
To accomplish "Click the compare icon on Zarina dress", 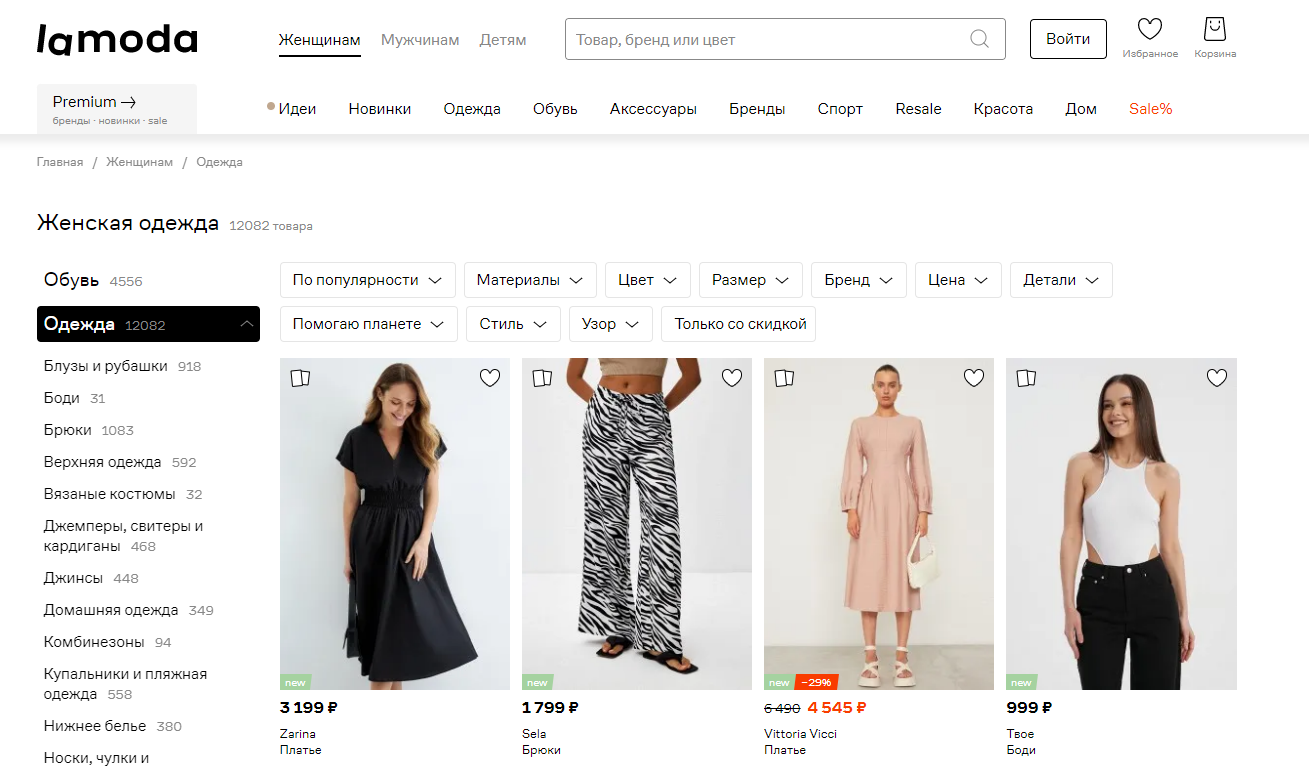I will [x=300, y=378].
